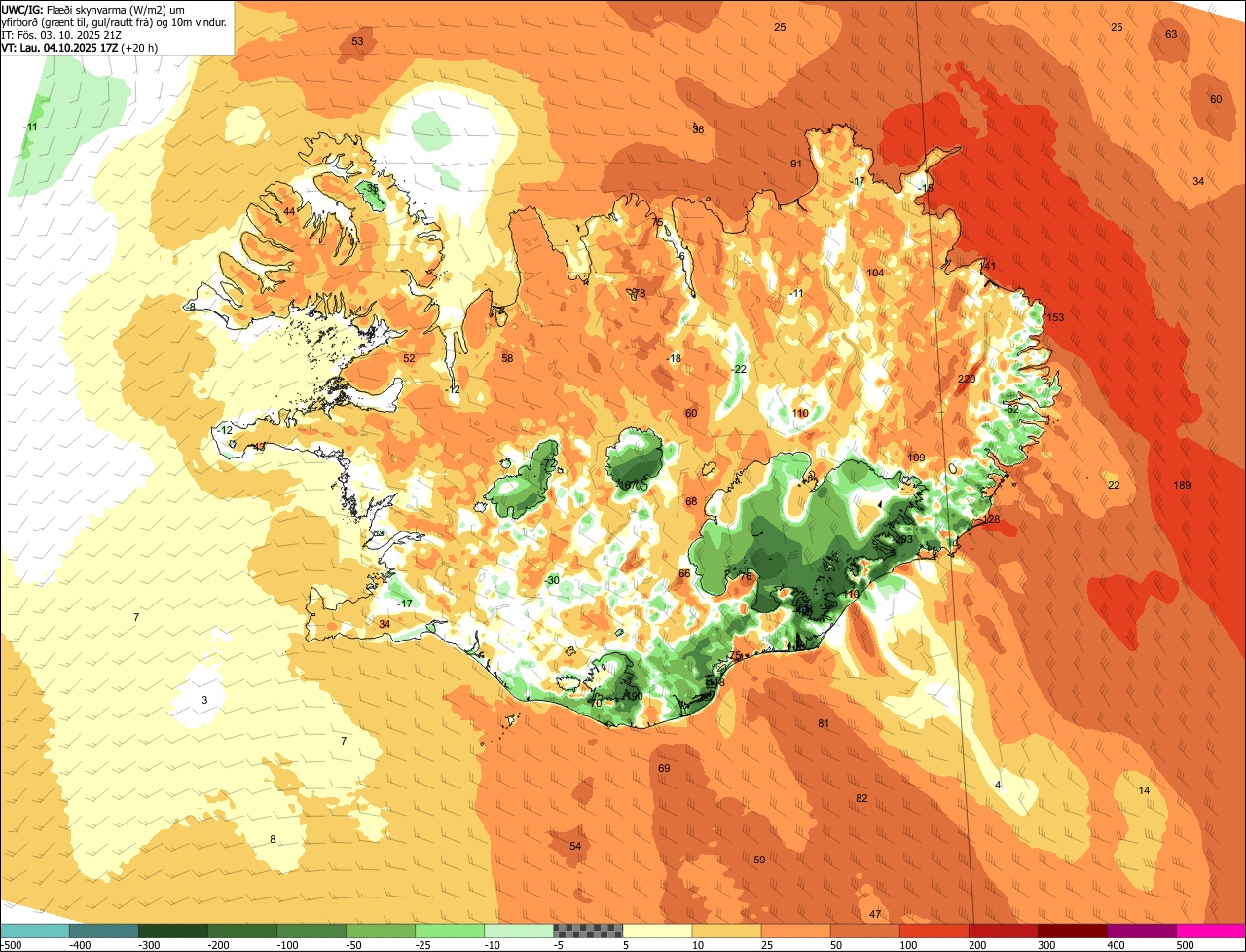The image size is (1246, 952).
Task: Click the purple legend swatch
Action: [x=1142, y=931]
